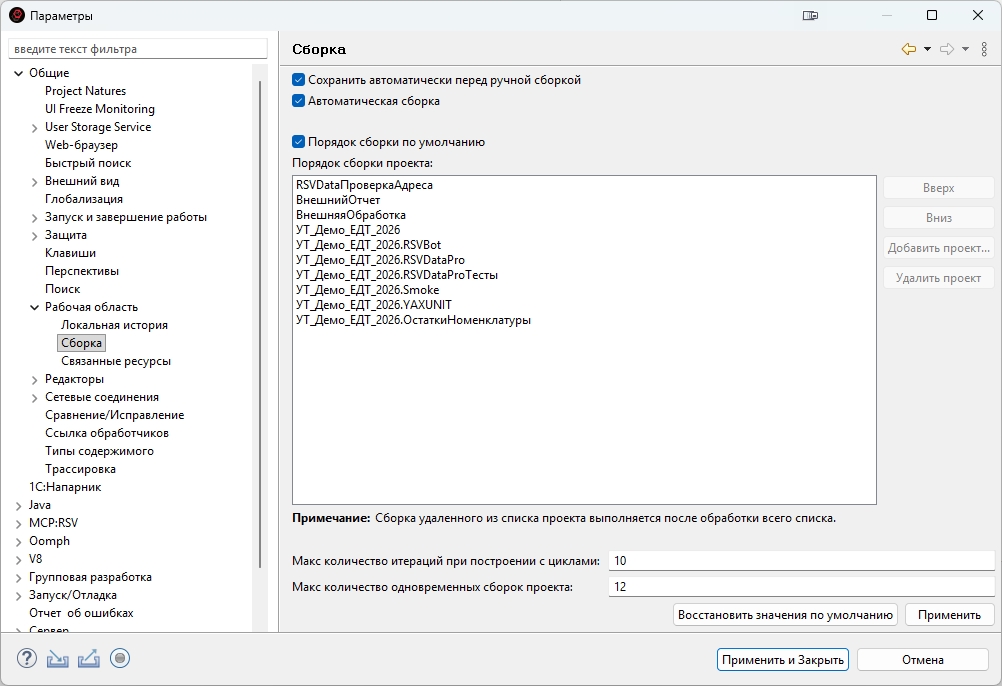
Task: Click the Oomph preference recorder icon
Action: pos(120,658)
